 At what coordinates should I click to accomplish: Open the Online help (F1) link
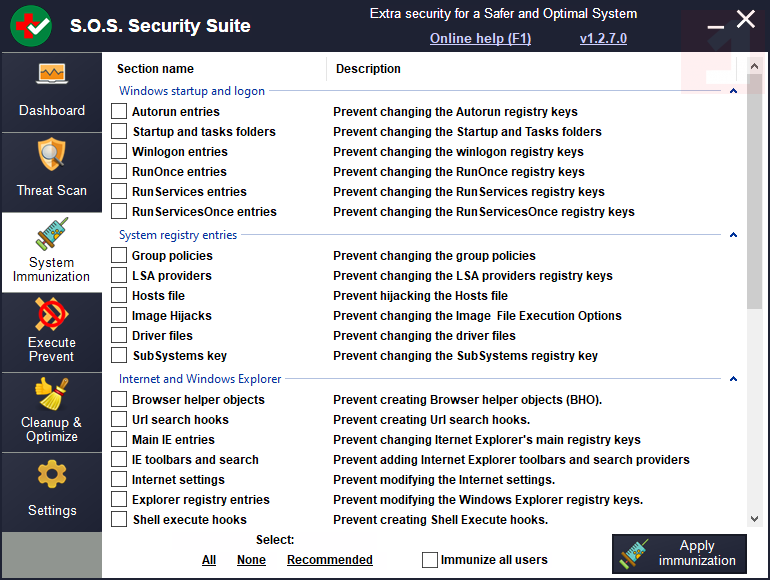tap(480, 39)
